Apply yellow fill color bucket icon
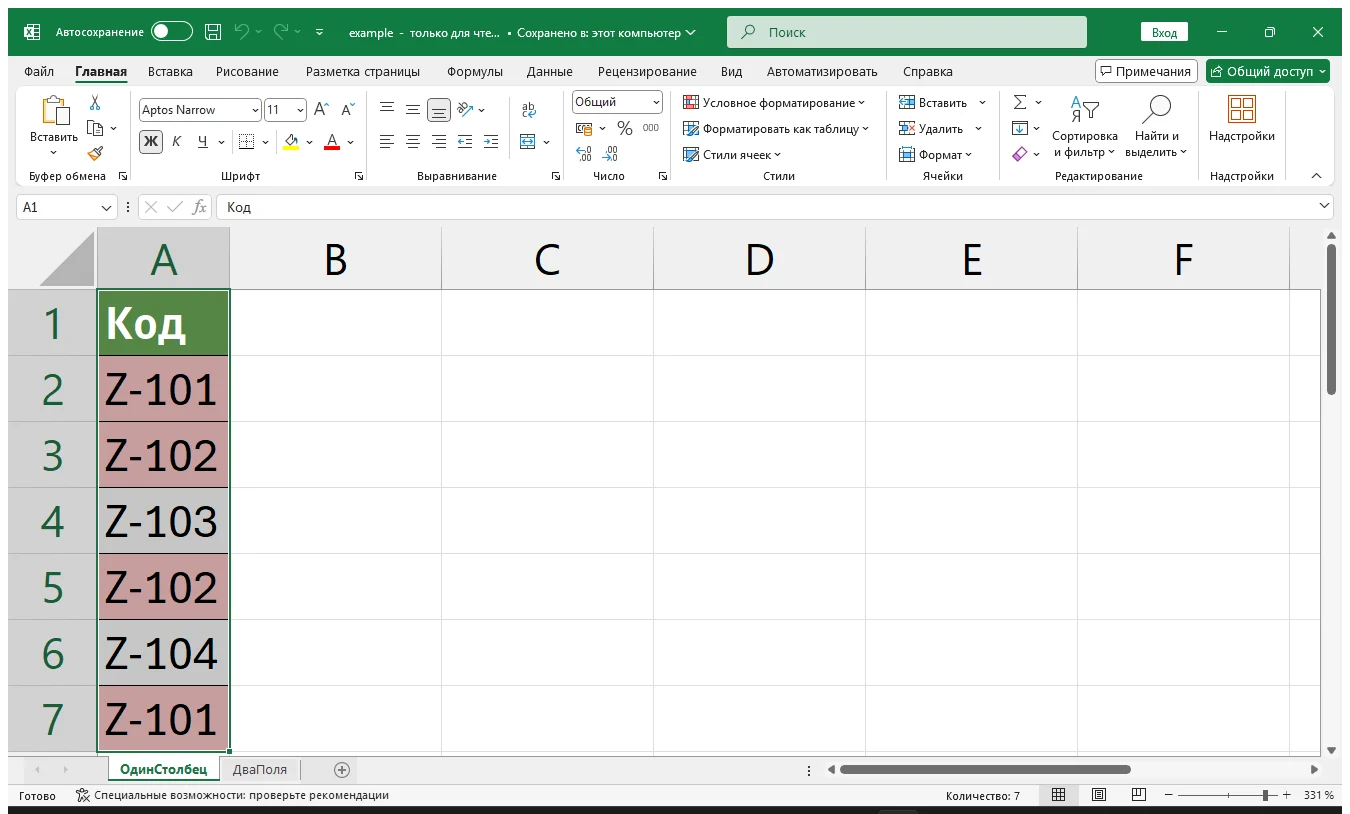 click(x=291, y=142)
